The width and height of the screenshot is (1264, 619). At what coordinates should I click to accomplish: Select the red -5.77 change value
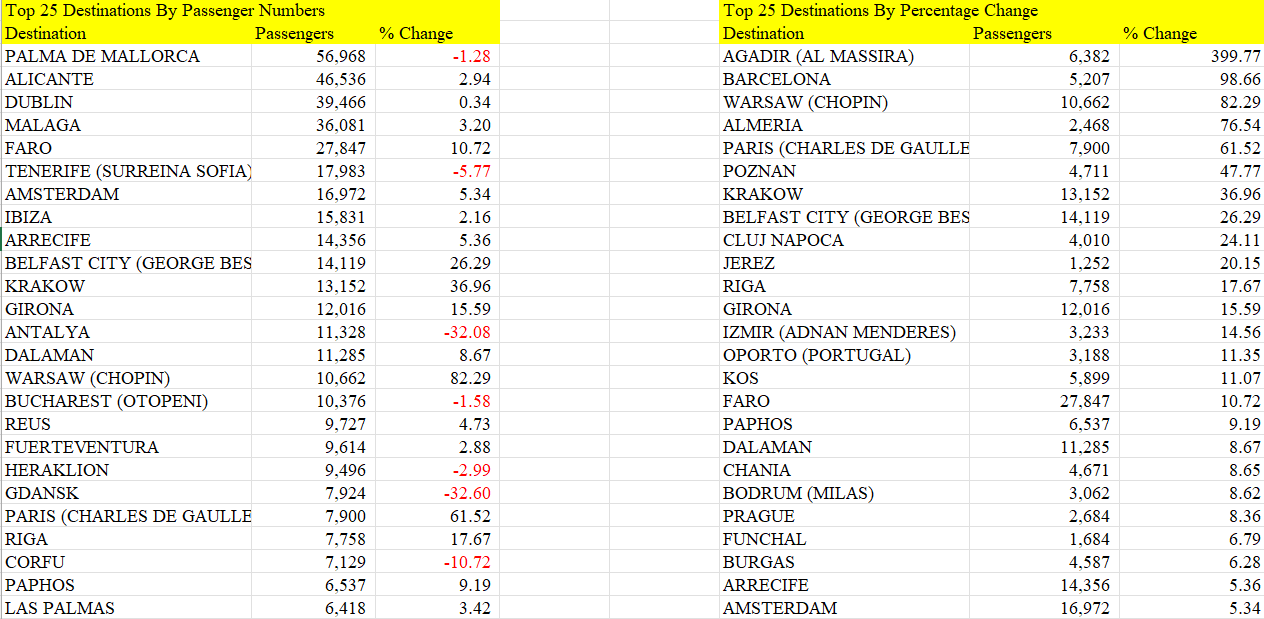point(472,171)
